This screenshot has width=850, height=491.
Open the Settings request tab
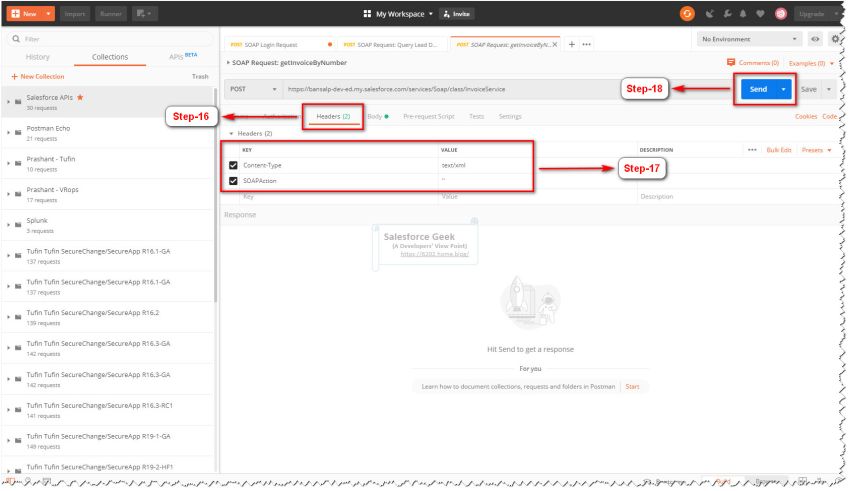[510, 117]
